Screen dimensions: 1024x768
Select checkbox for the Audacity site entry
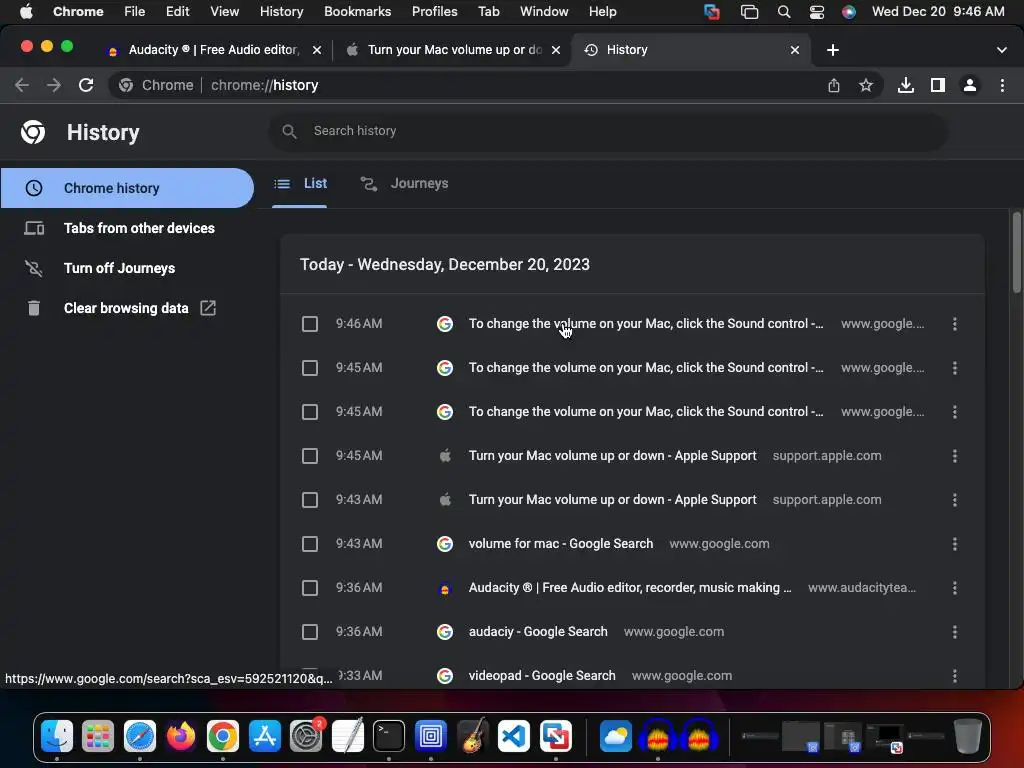tap(310, 588)
